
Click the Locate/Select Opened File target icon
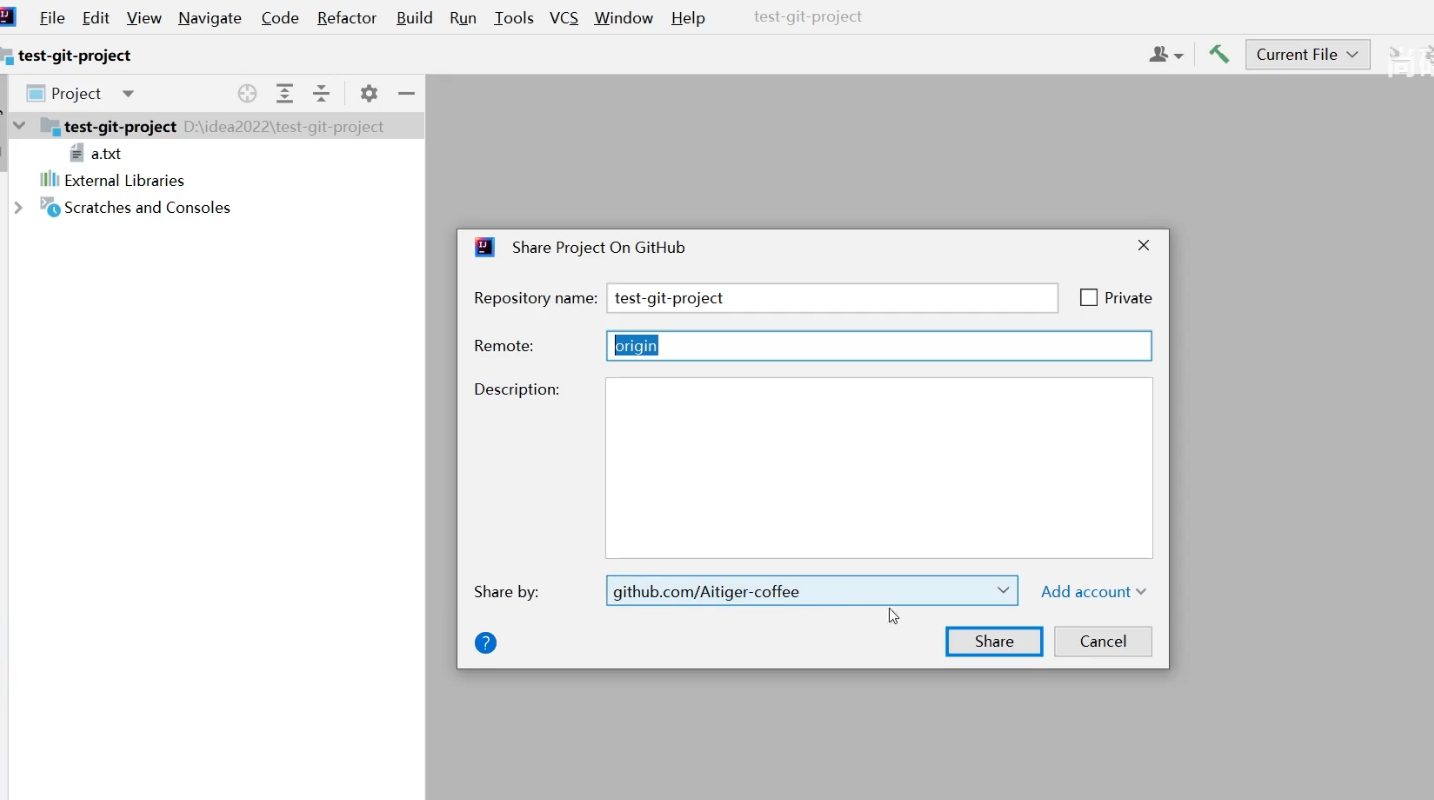click(247, 93)
